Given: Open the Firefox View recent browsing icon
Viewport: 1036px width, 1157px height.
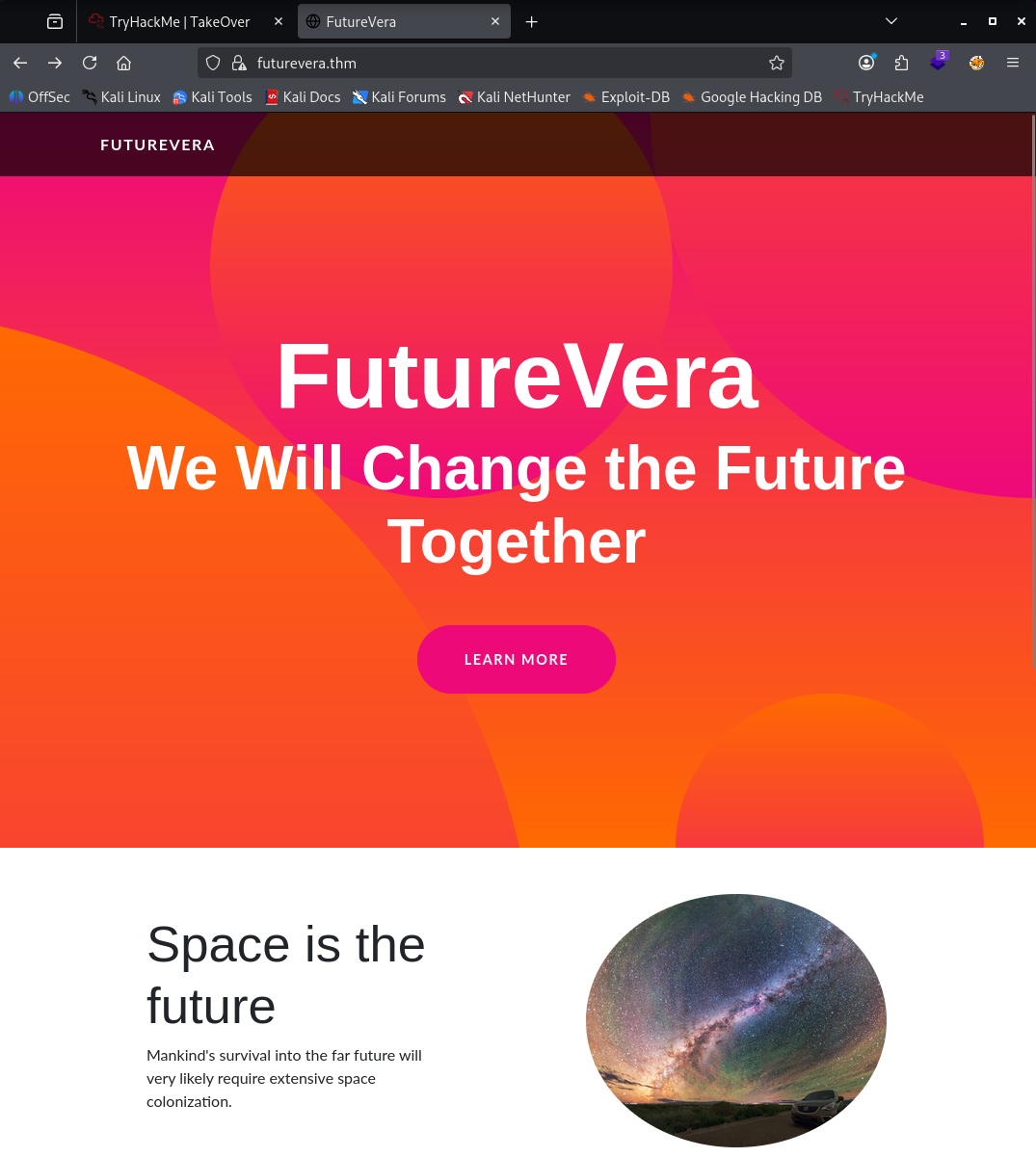Looking at the screenshot, I should point(55,21).
